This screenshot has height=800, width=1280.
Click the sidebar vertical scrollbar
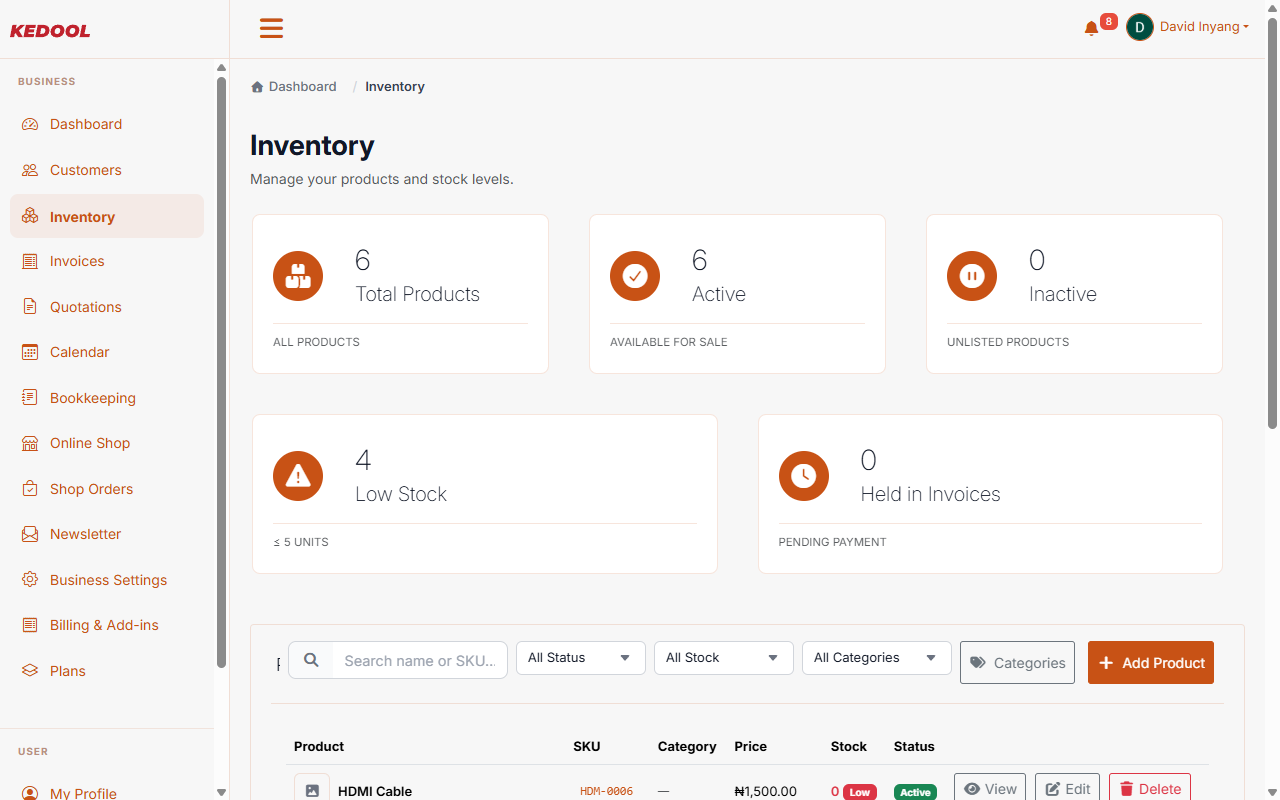click(x=221, y=372)
